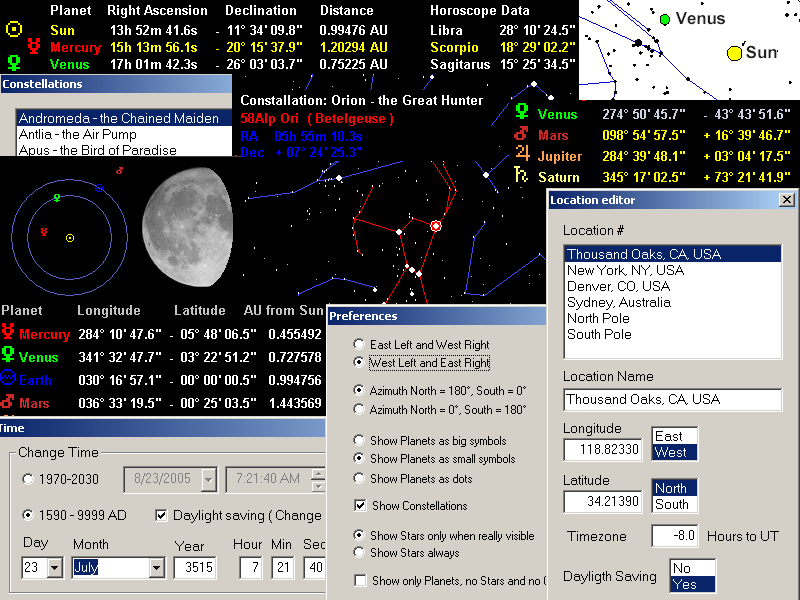
Task: Click the yellow Sun symbol icon
Action: click(14, 29)
